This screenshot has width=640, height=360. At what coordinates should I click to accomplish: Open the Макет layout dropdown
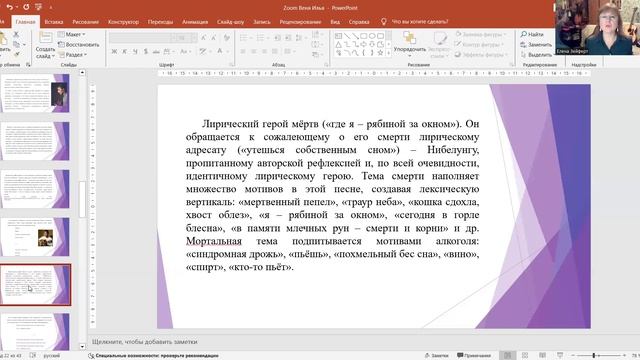click(x=72, y=34)
